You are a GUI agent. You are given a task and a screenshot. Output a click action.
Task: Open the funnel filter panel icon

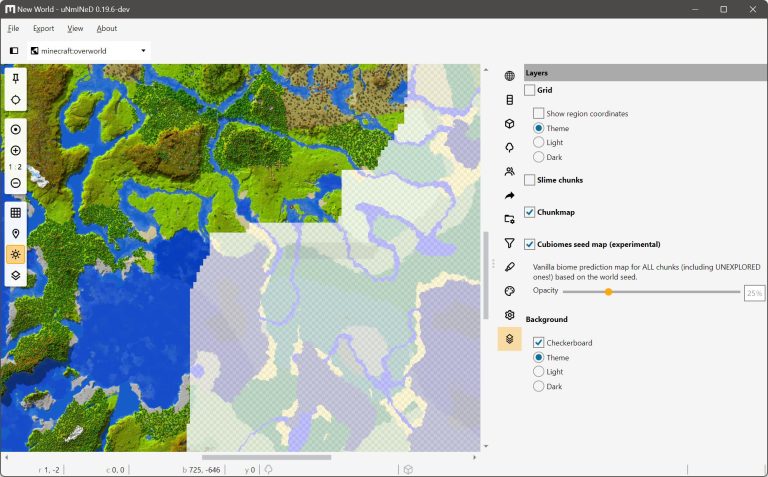pyautogui.click(x=509, y=243)
